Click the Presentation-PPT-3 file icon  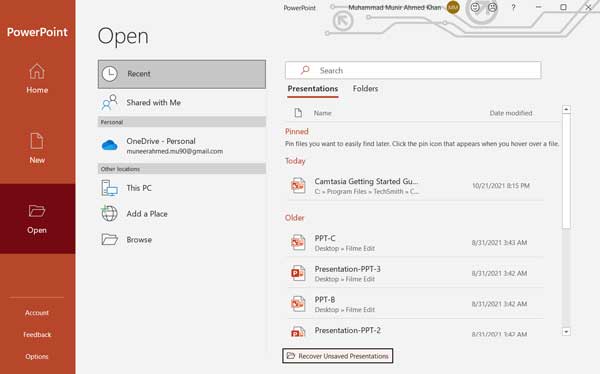click(x=298, y=273)
